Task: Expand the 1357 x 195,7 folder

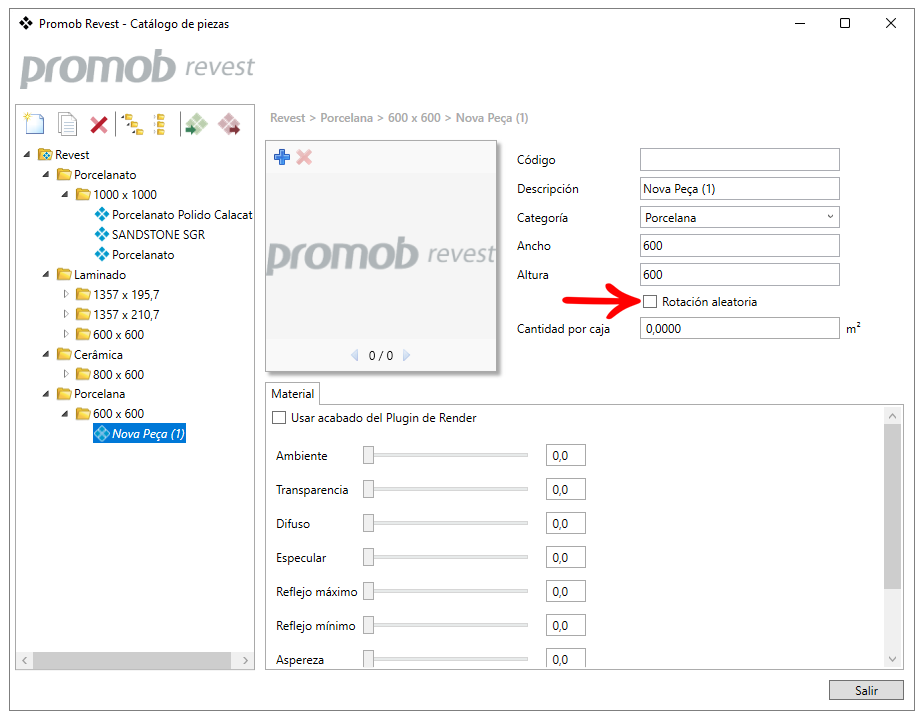Action: tap(66, 294)
